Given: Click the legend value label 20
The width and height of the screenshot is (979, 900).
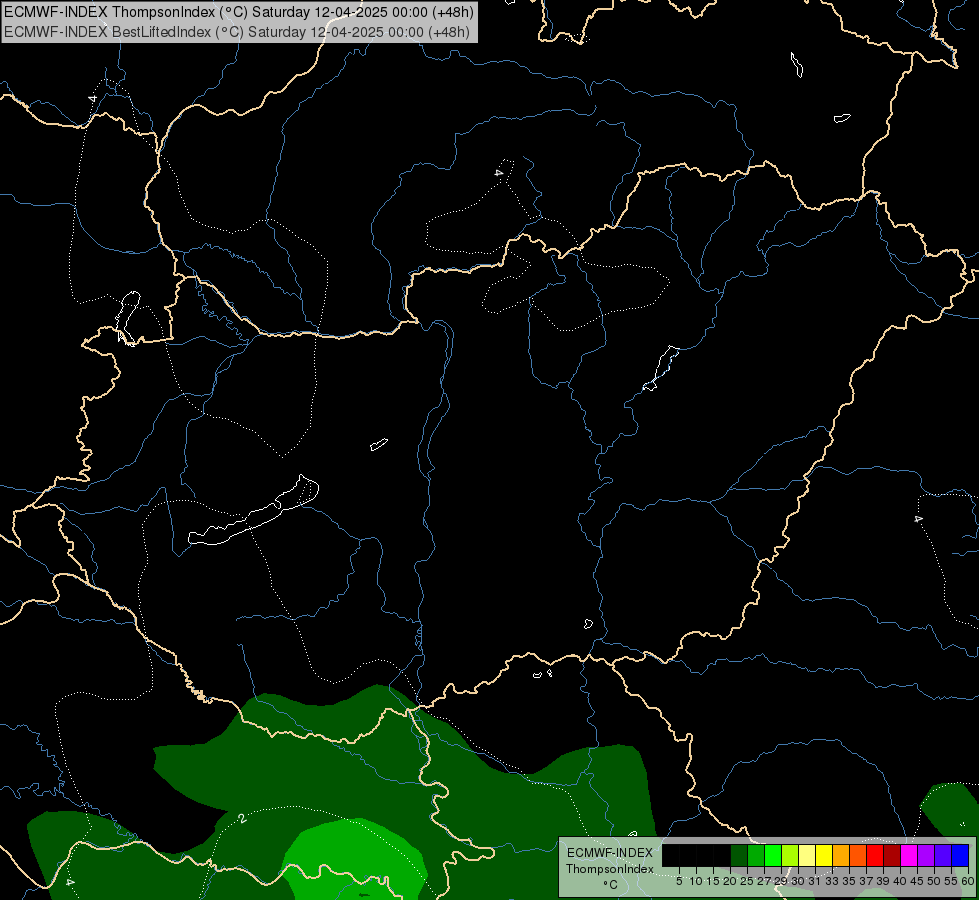Looking at the screenshot, I should pyautogui.click(x=730, y=881).
